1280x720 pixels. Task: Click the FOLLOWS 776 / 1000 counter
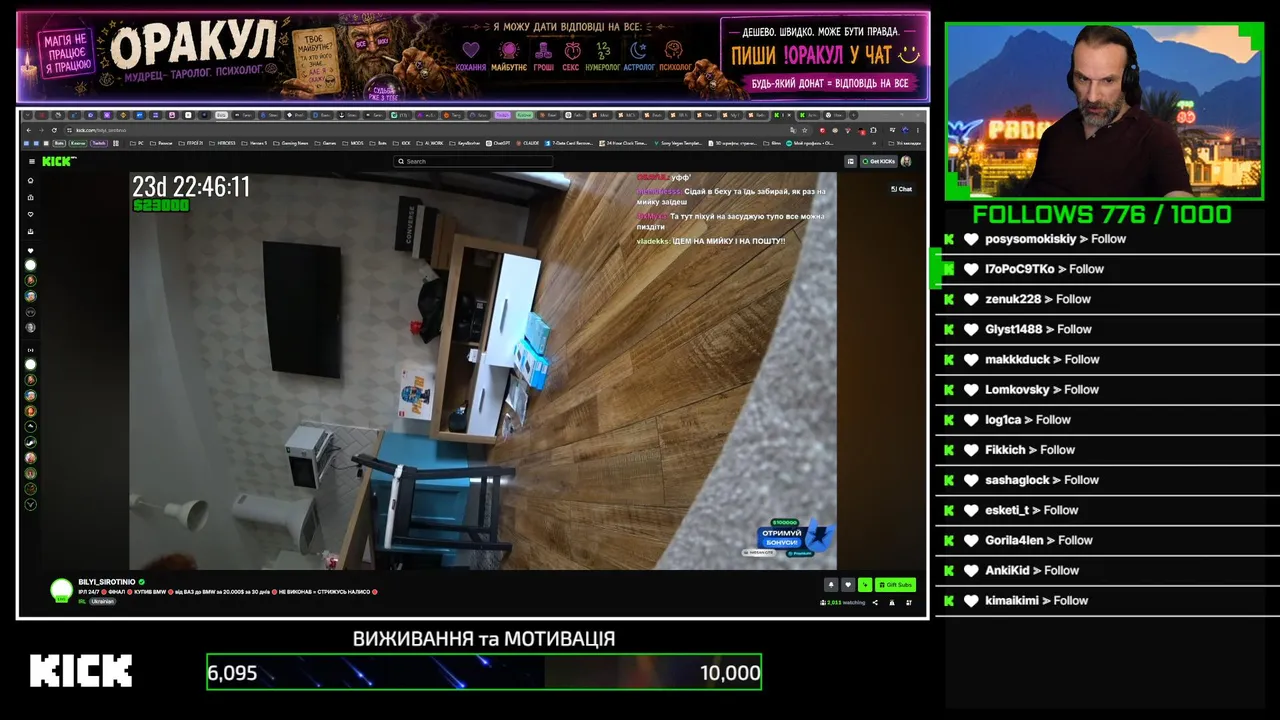pyautogui.click(x=1102, y=214)
